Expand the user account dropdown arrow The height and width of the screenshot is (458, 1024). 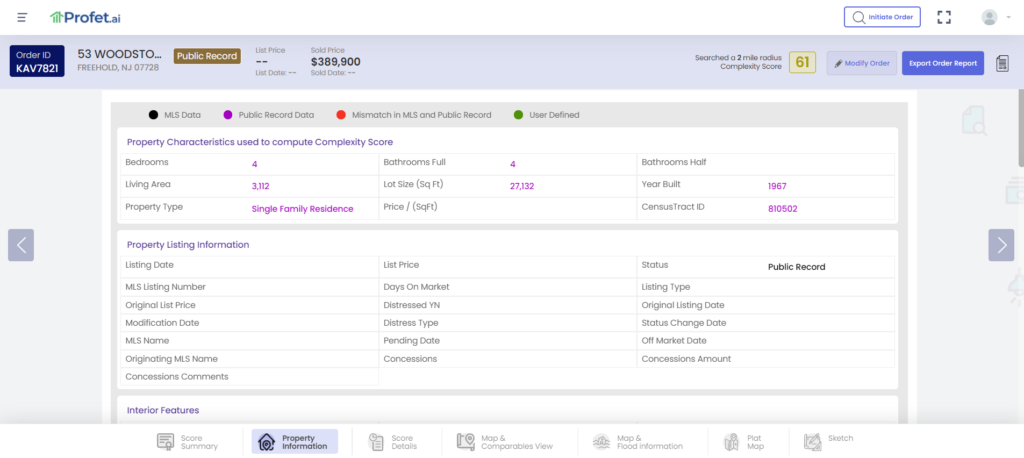tap(1009, 18)
